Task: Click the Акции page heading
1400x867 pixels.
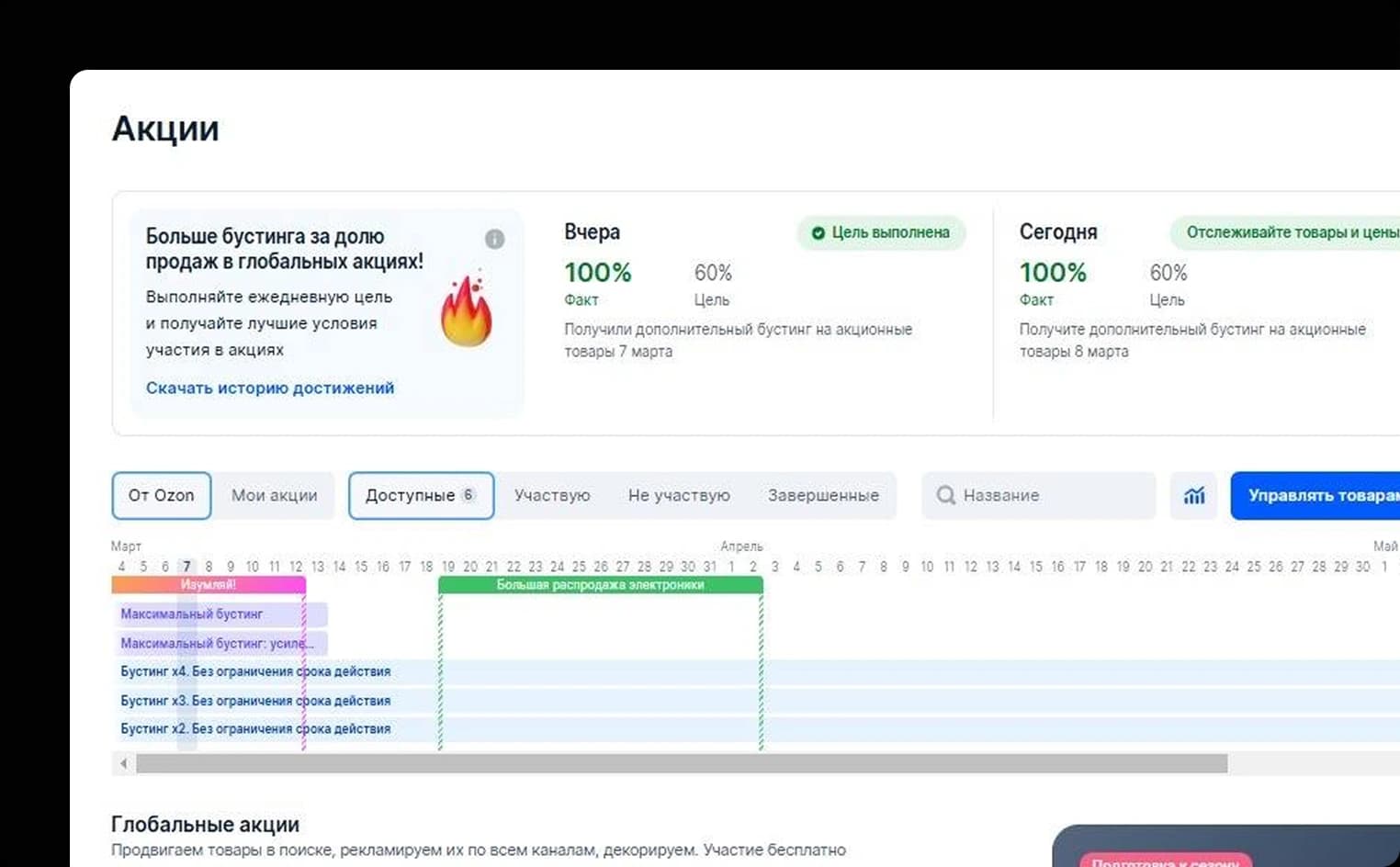Action: click(165, 129)
